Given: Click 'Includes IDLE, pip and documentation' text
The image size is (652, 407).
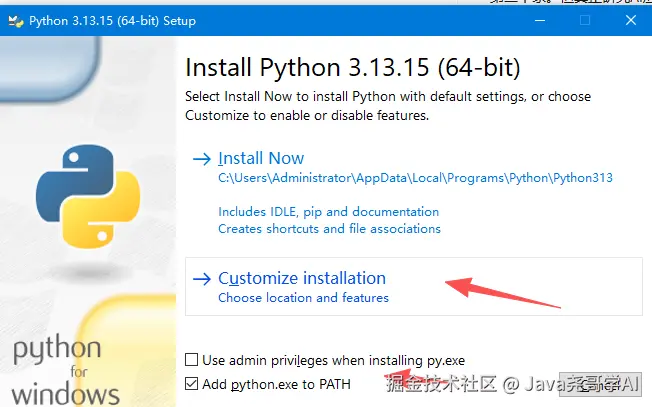Looking at the screenshot, I should [328, 212].
